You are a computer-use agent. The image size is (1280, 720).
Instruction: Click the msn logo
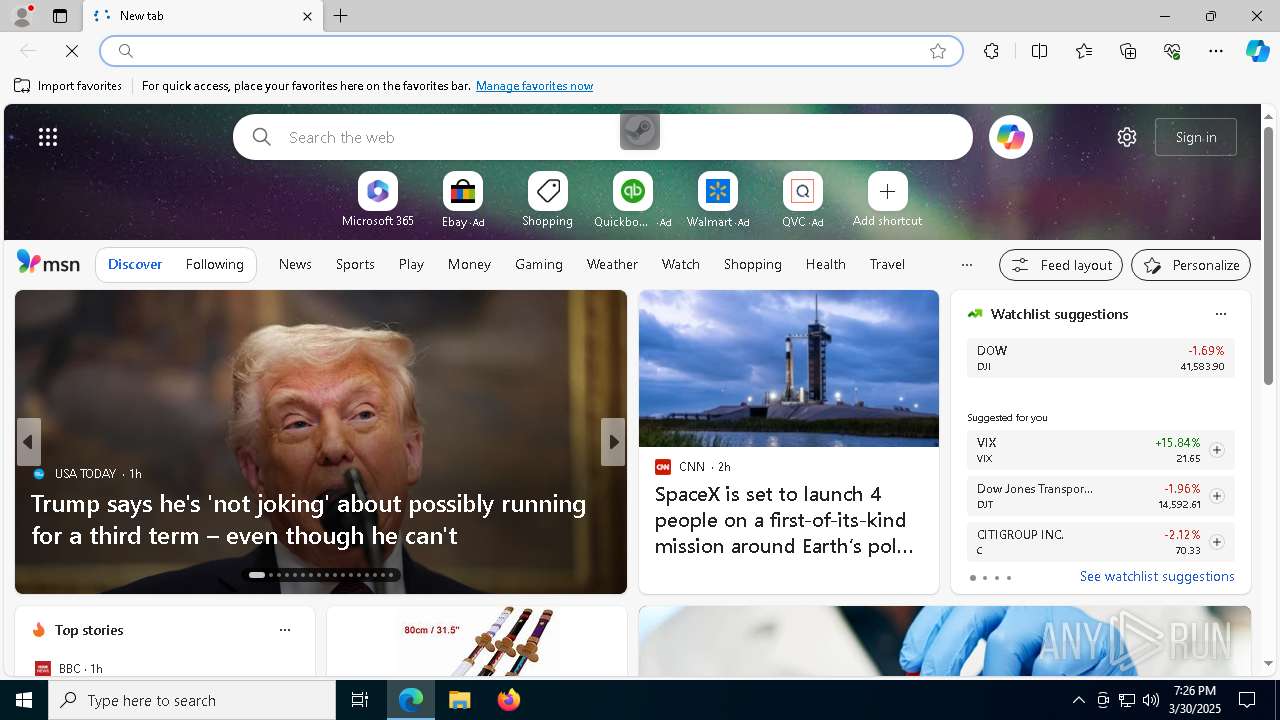(48, 264)
